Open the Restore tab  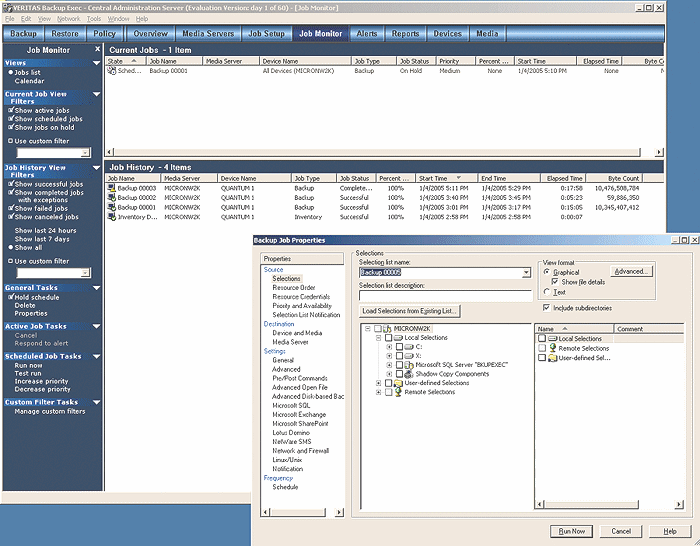click(65, 33)
